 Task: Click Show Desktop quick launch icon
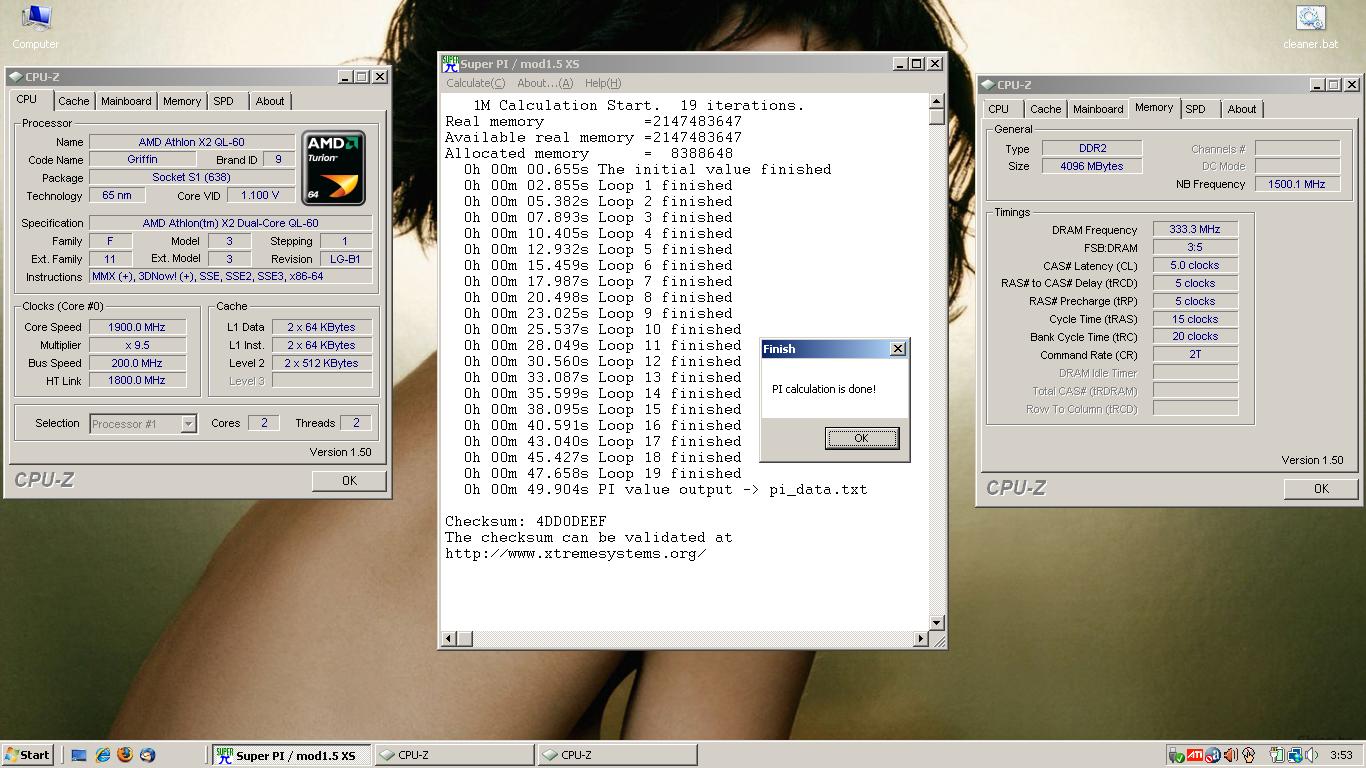coord(80,755)
